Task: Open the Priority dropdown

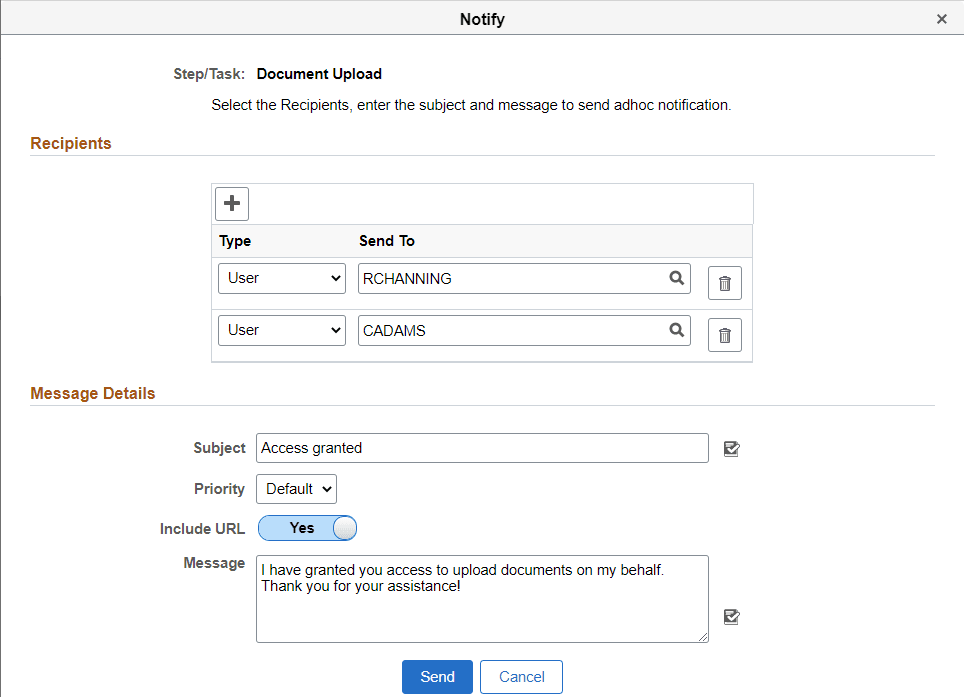Action: click(296, 488)
